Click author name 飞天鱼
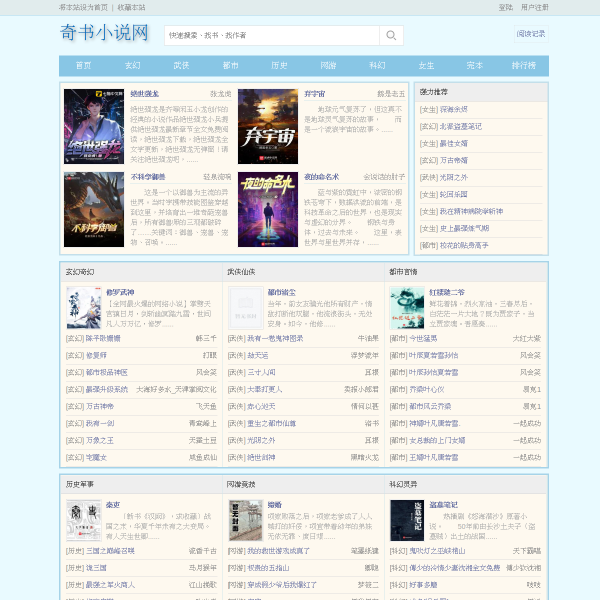The width and height of the screenshot is (600, 600). coord(206,406)
